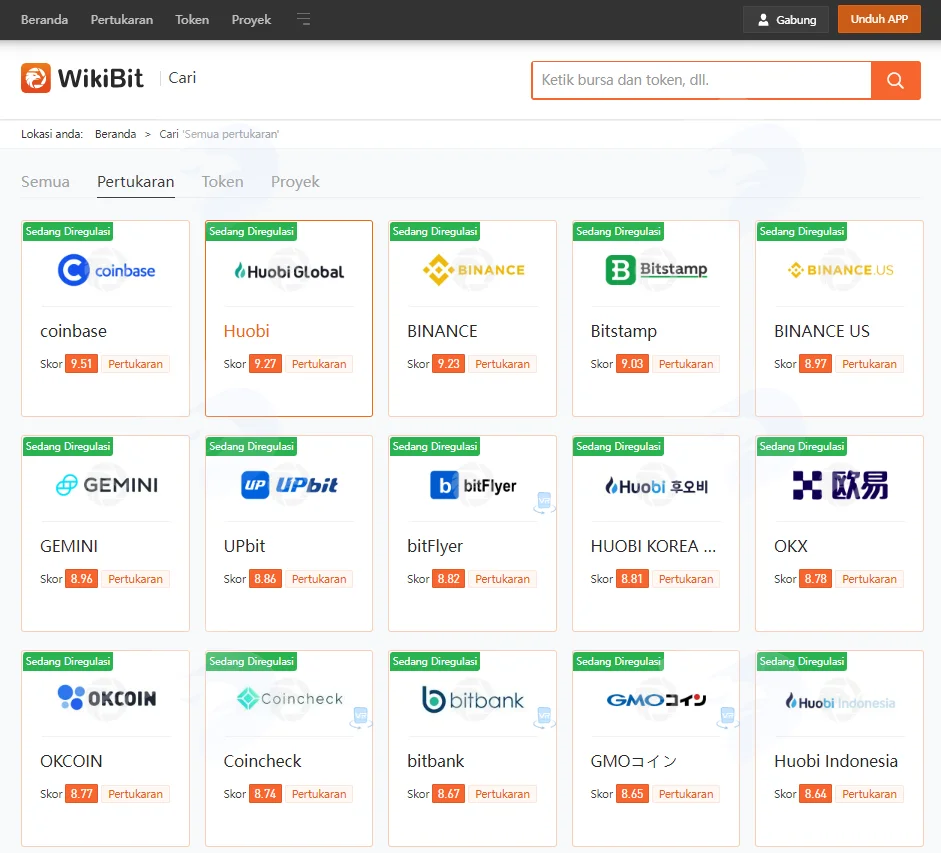Click the Unduh APP button

tap(879, 19)
